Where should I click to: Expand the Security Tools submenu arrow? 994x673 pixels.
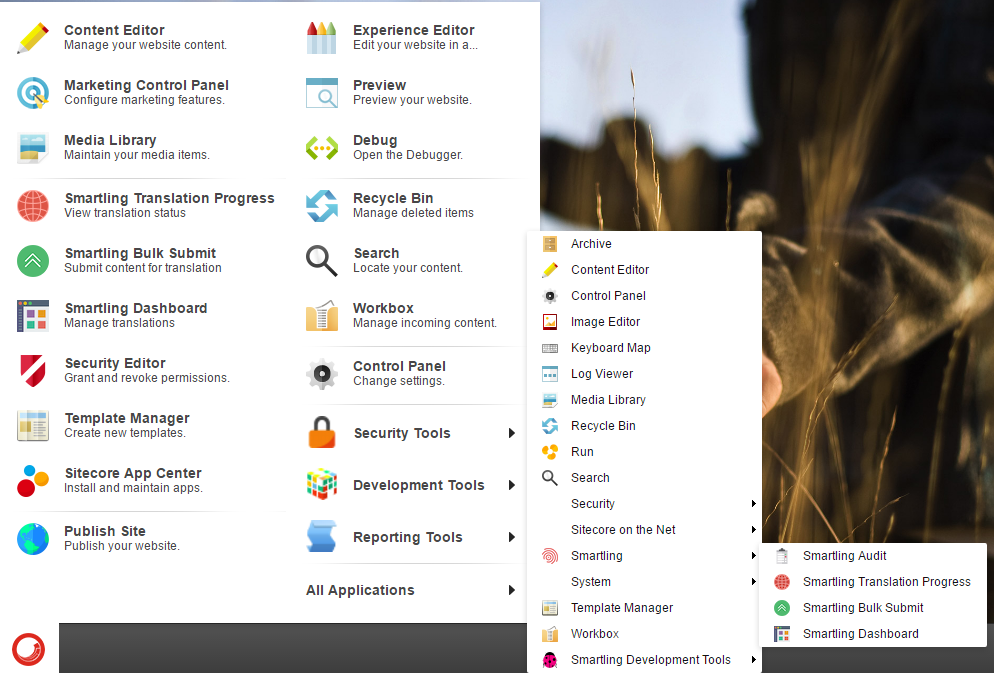pos(512,433)
